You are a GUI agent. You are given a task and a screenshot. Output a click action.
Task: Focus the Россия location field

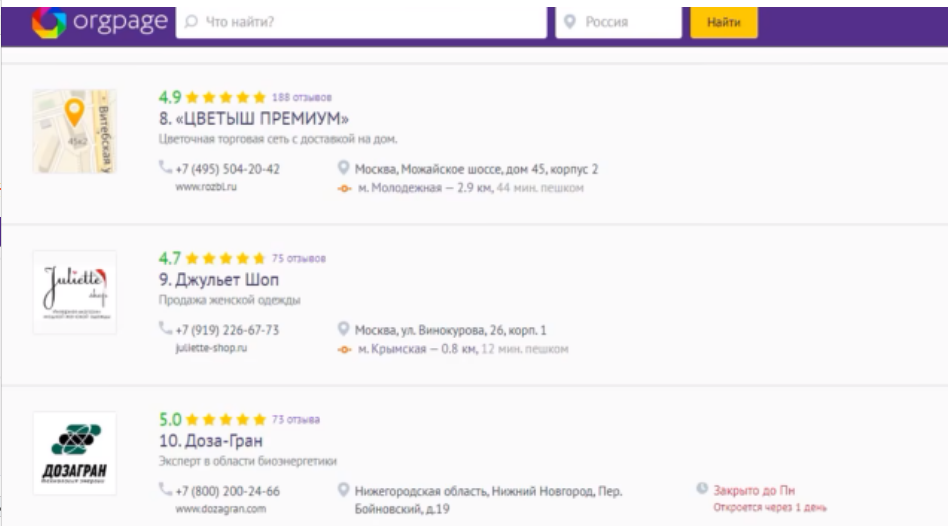pos(618,22)
